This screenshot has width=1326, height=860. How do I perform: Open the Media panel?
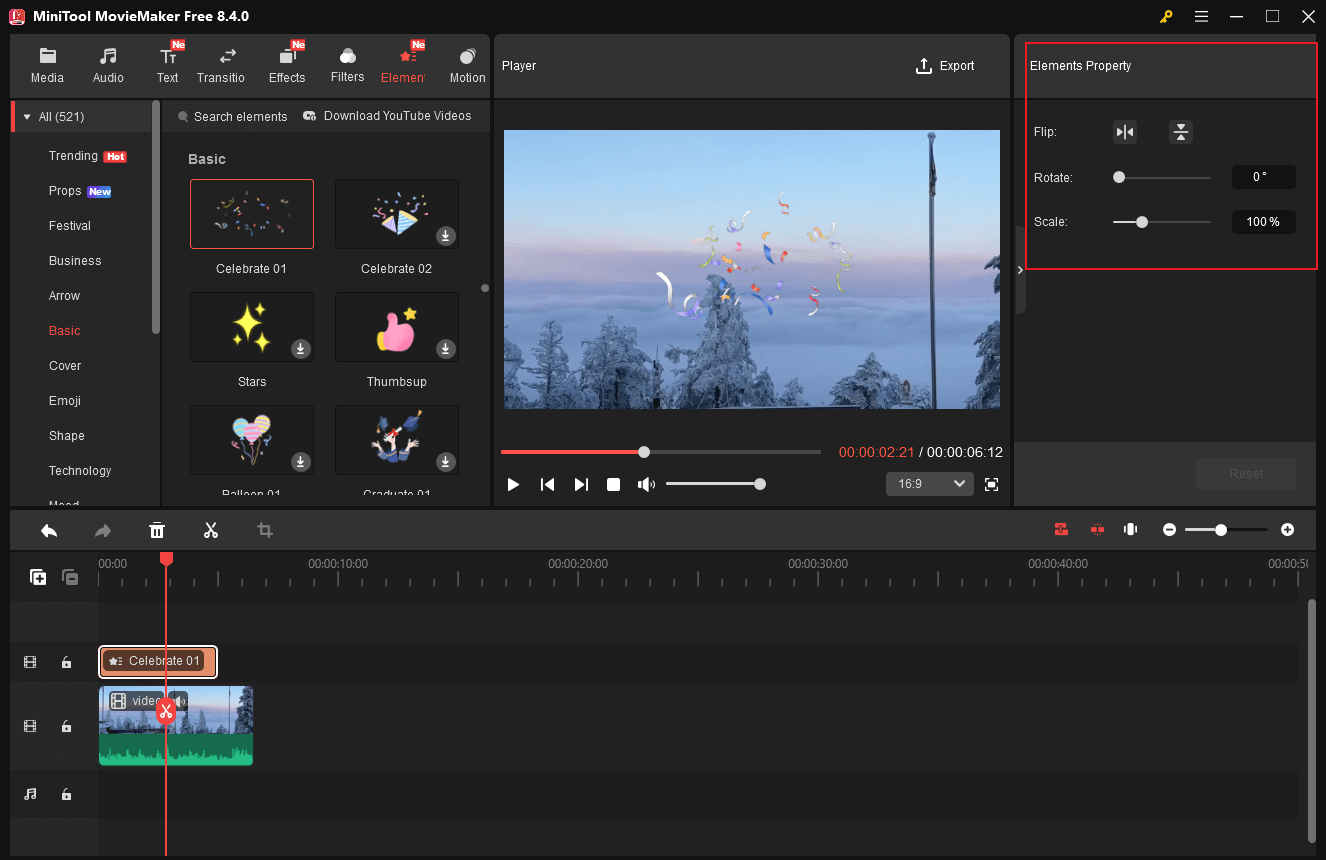pos(47,63)
